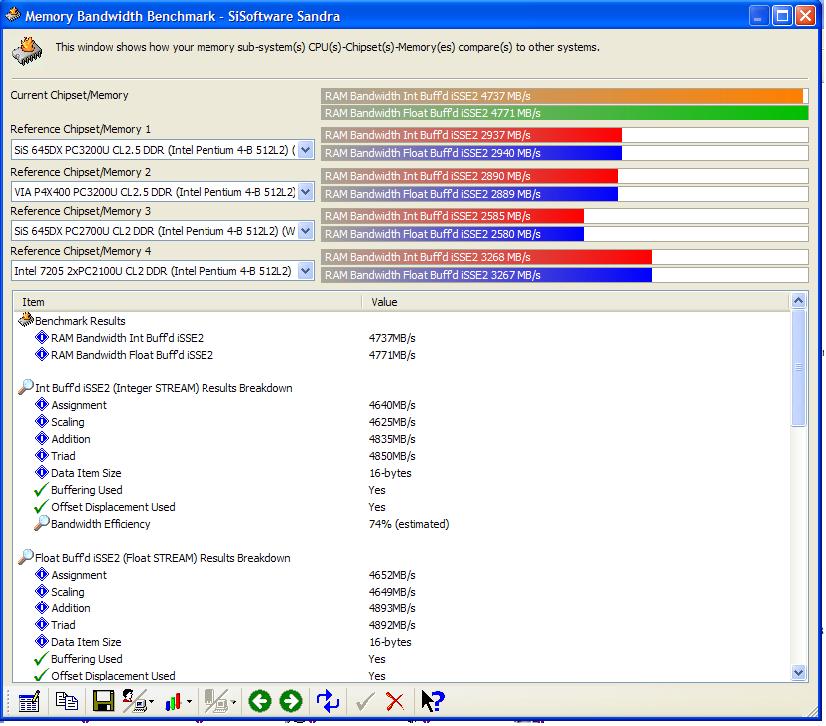Select Float Buff'd iSSE2 Results Breakdown row
This screenshot has width=826, height=726.
(401, 558)
